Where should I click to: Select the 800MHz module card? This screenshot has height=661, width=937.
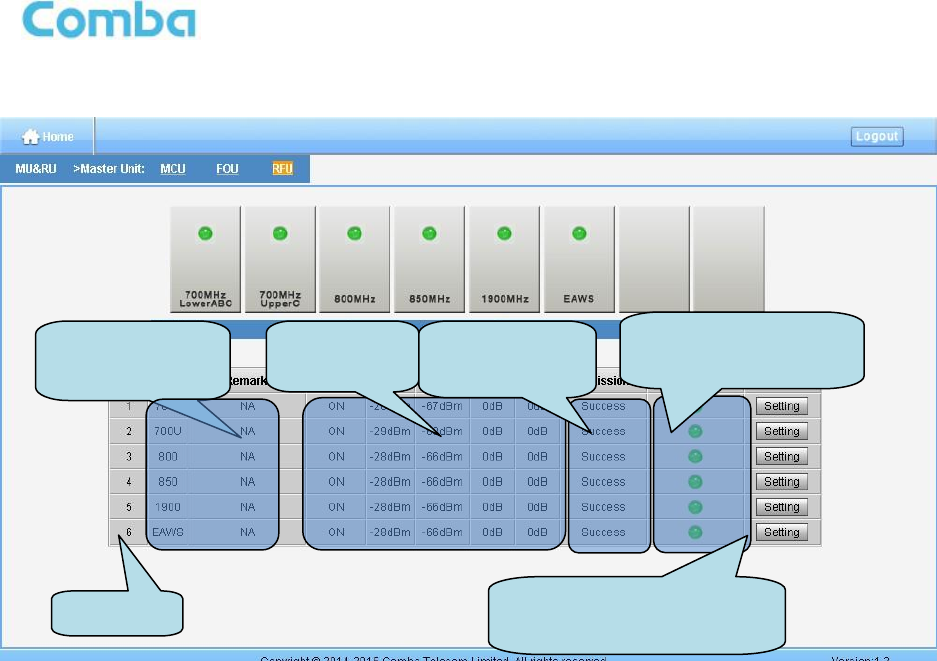coord(354,259)
